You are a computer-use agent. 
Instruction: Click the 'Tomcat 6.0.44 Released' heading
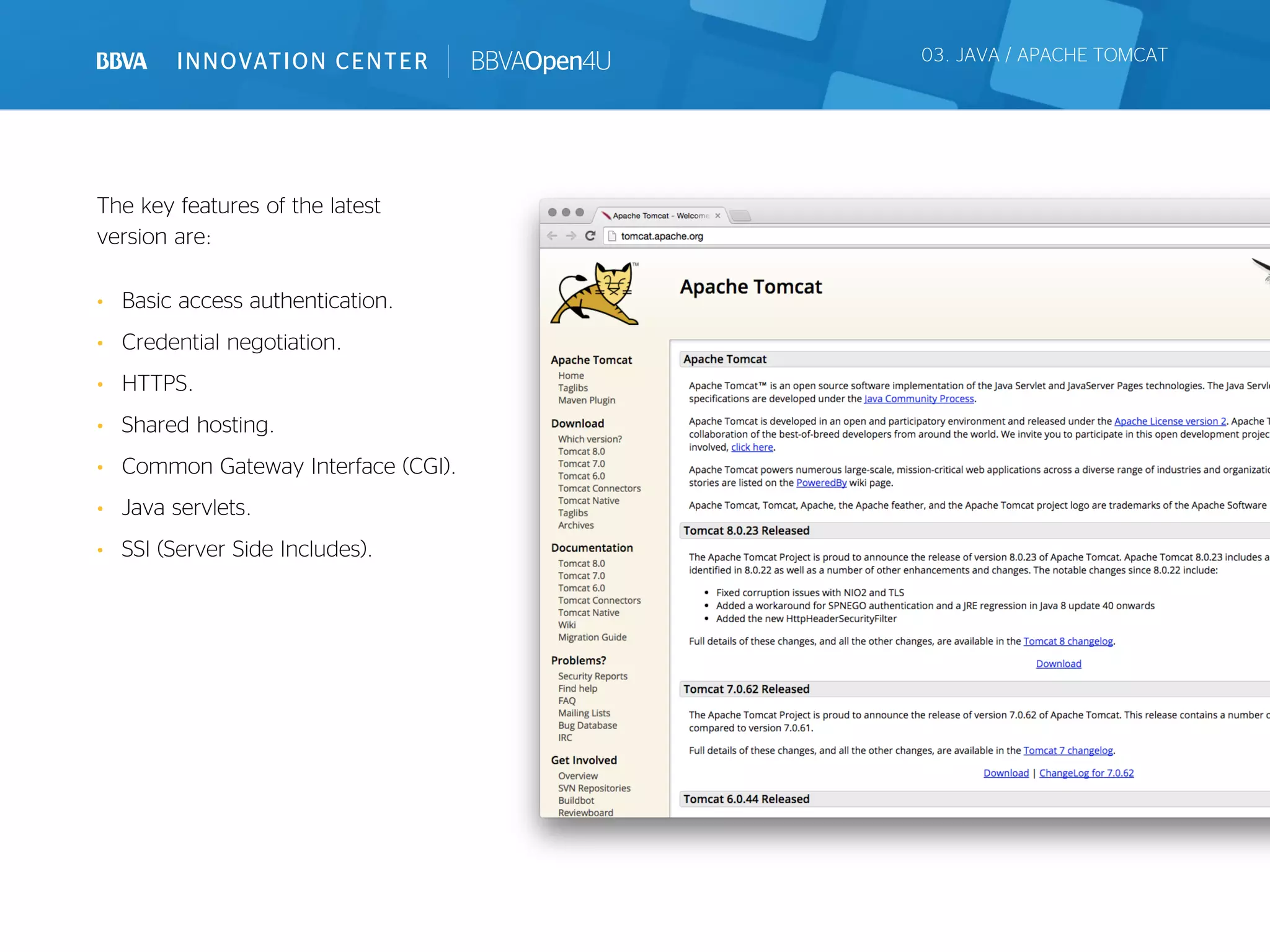click(x=747, y=799)
